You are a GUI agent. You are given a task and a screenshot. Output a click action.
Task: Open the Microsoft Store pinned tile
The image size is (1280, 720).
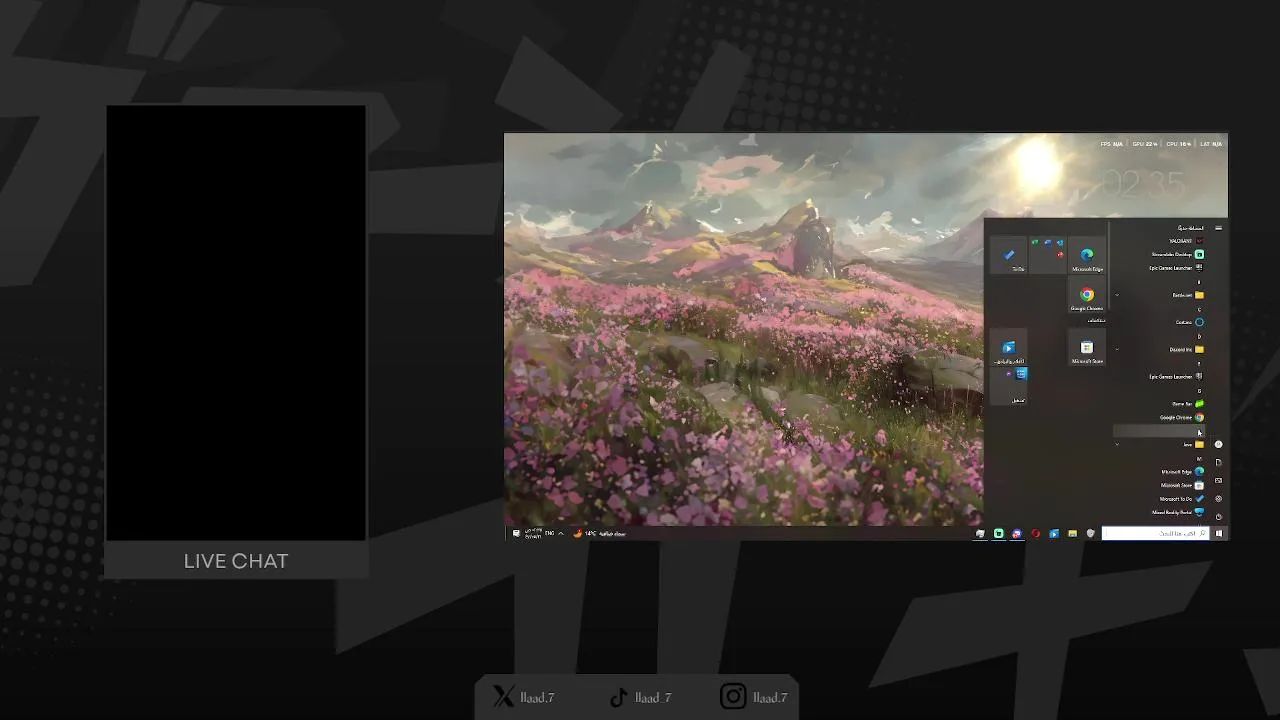pyautogui.click(x=1087, y=347)
